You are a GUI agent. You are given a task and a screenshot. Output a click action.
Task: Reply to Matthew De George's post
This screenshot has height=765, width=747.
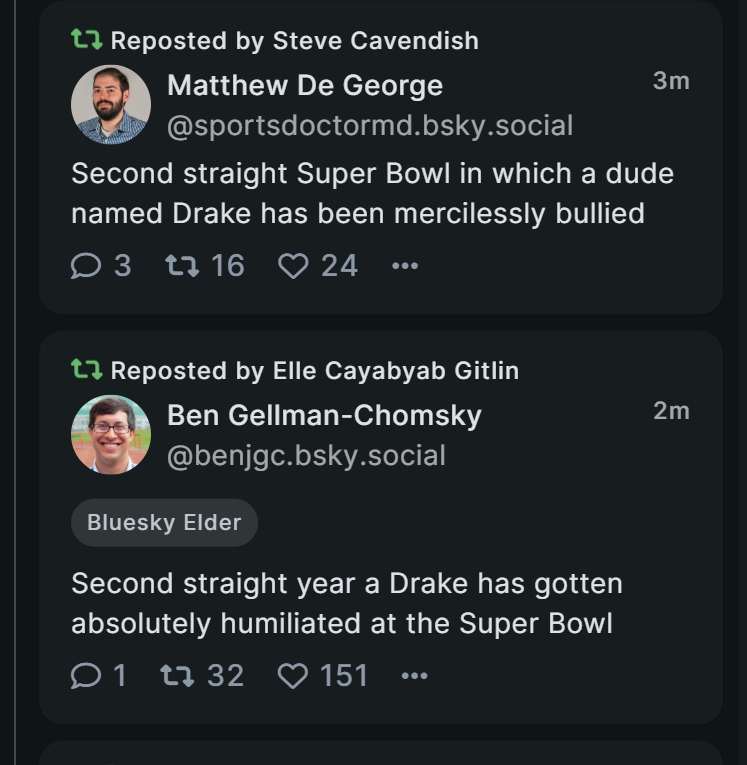[86, 266]
